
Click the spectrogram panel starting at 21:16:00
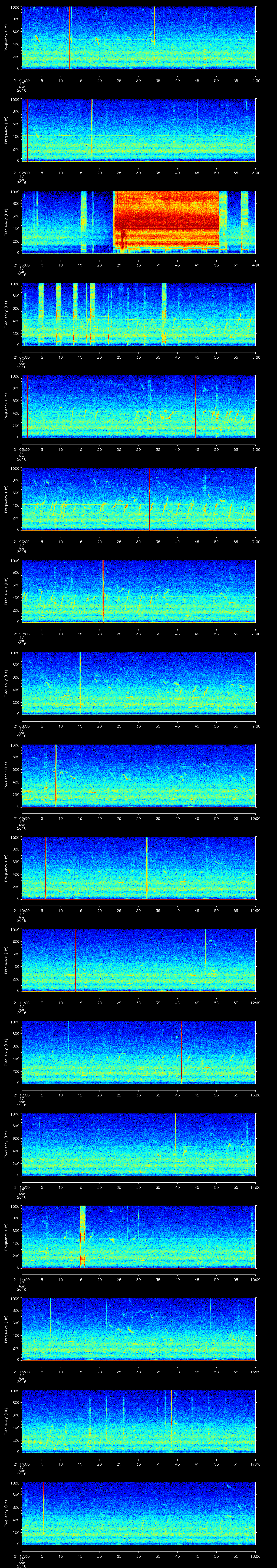(x=139, y=1421)
